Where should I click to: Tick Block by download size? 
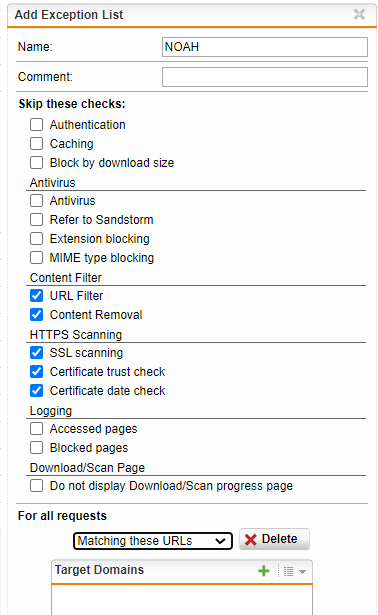coord(36,162)
